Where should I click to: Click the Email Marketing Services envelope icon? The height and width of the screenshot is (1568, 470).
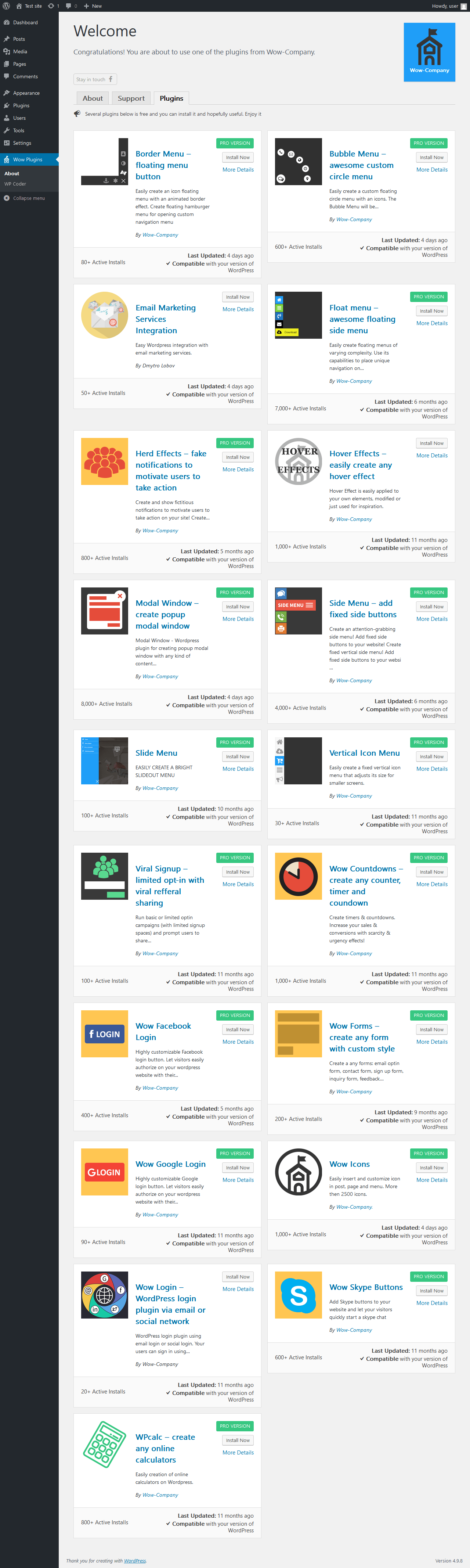click(105, 315)
